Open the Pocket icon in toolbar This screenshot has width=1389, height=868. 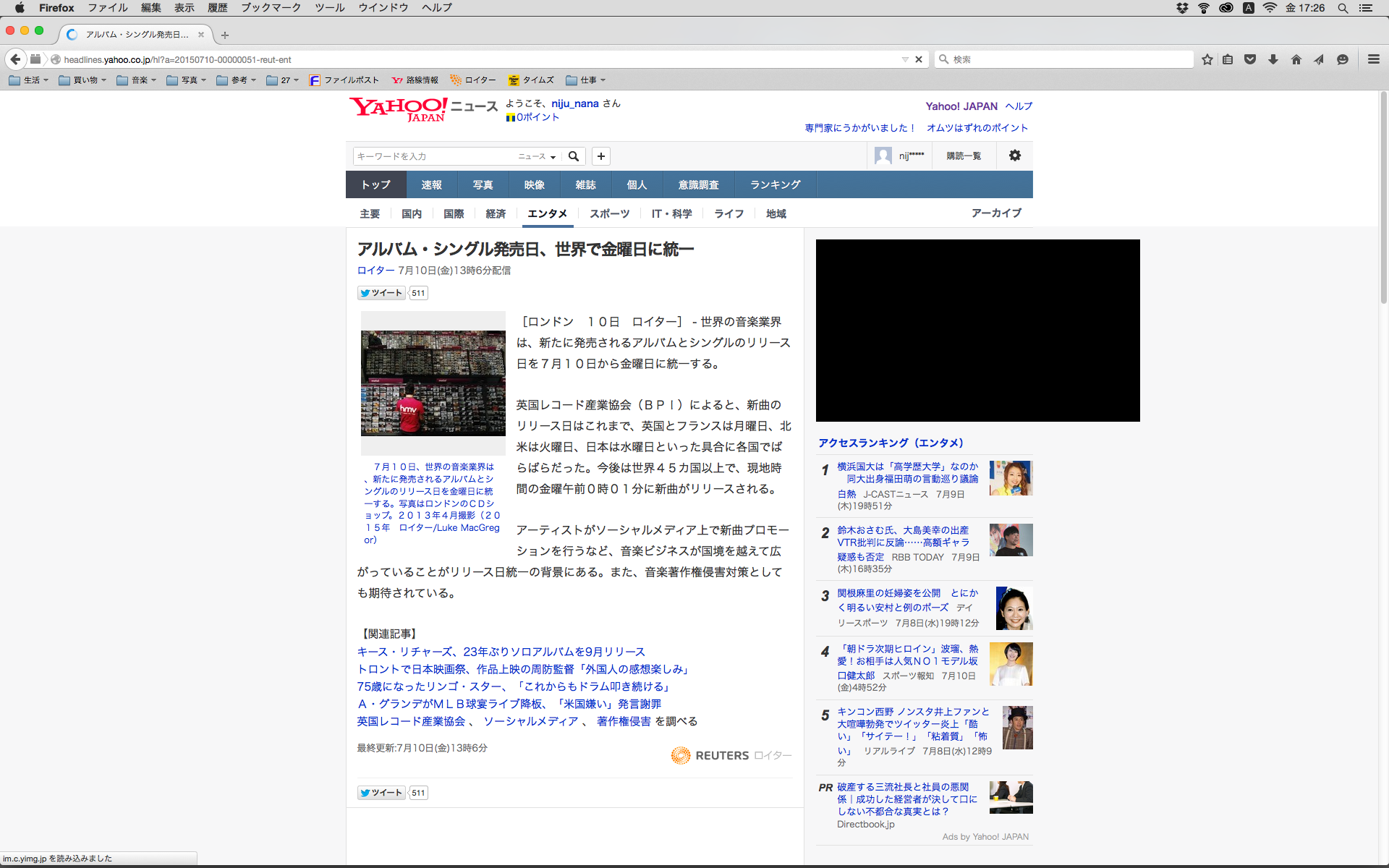(1250, 59)
